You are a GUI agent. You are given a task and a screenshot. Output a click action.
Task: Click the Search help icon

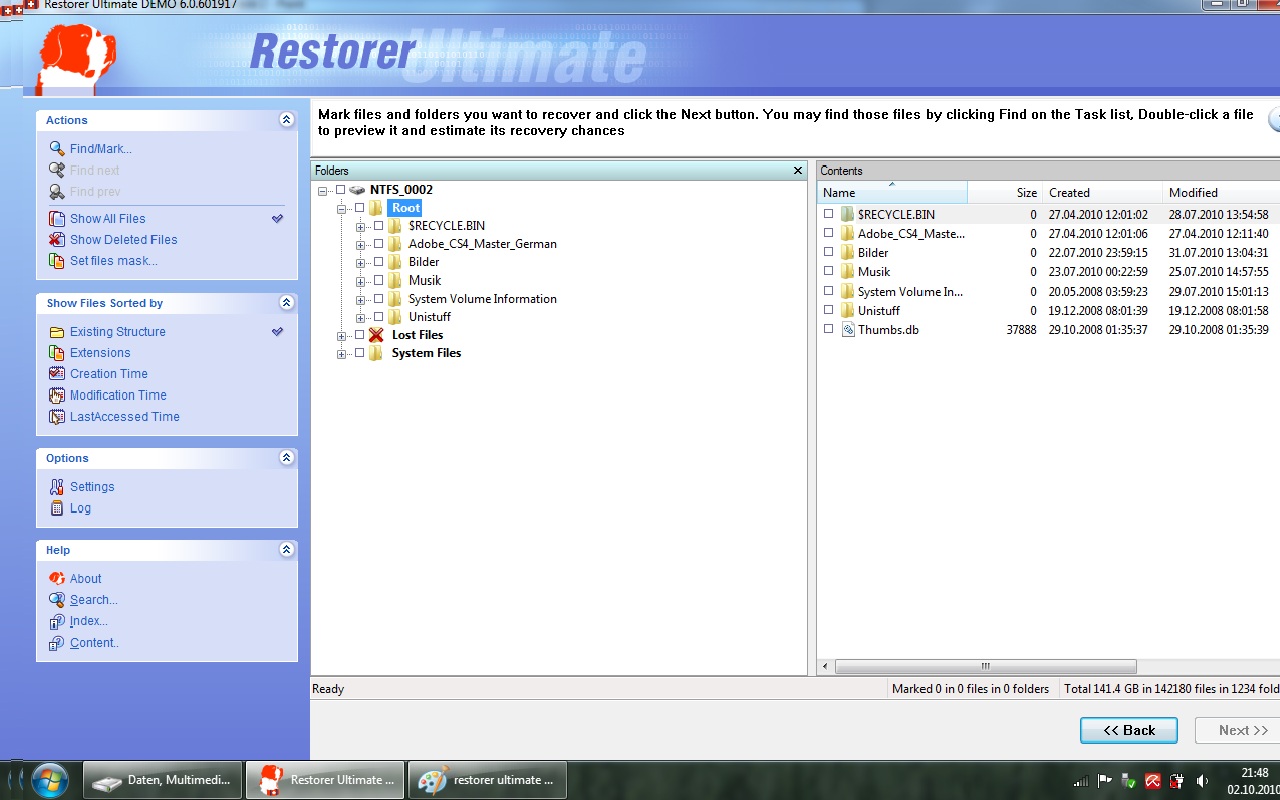point(57,600)
